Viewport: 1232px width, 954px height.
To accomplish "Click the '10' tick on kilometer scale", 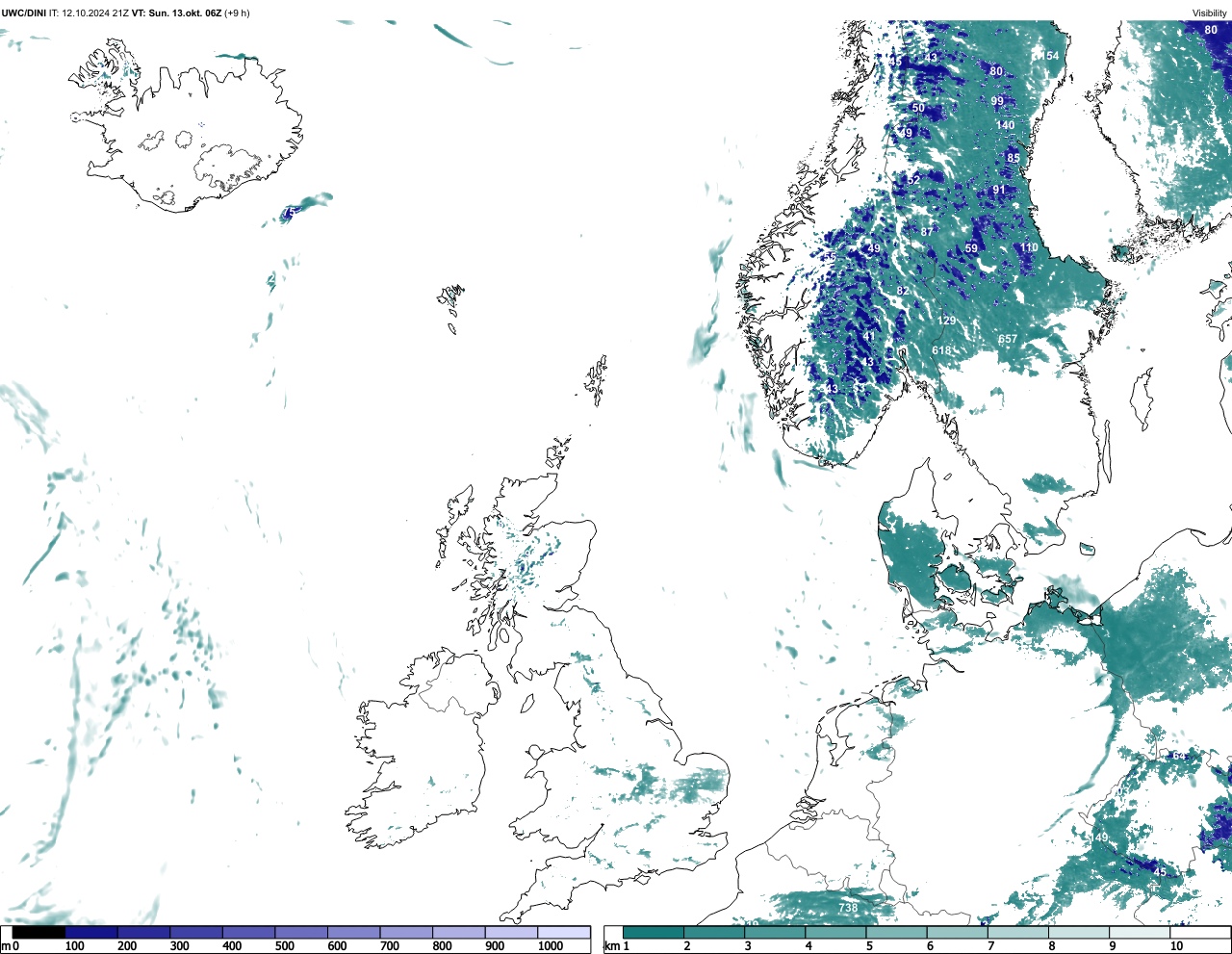I will point(1176,946).
